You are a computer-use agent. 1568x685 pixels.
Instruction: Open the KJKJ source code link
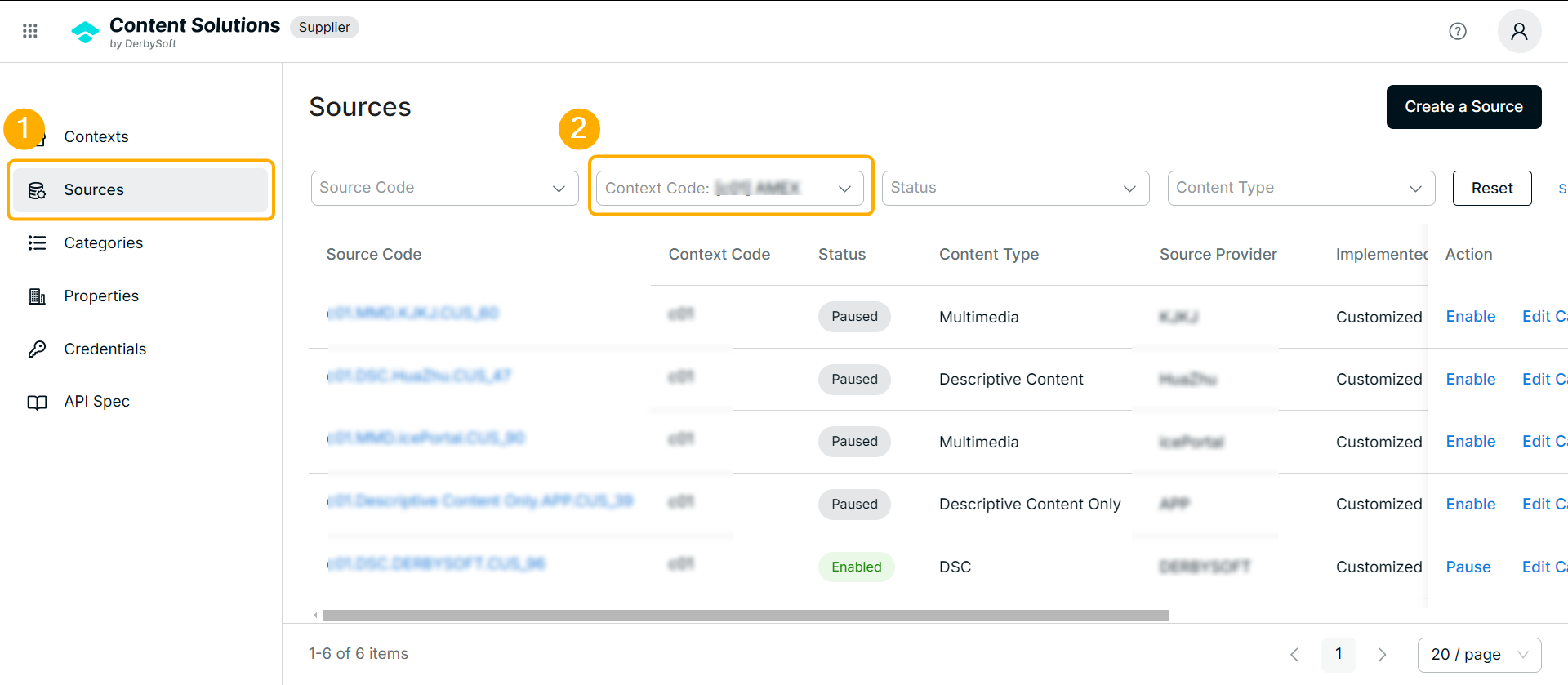(x=412, y=313)
